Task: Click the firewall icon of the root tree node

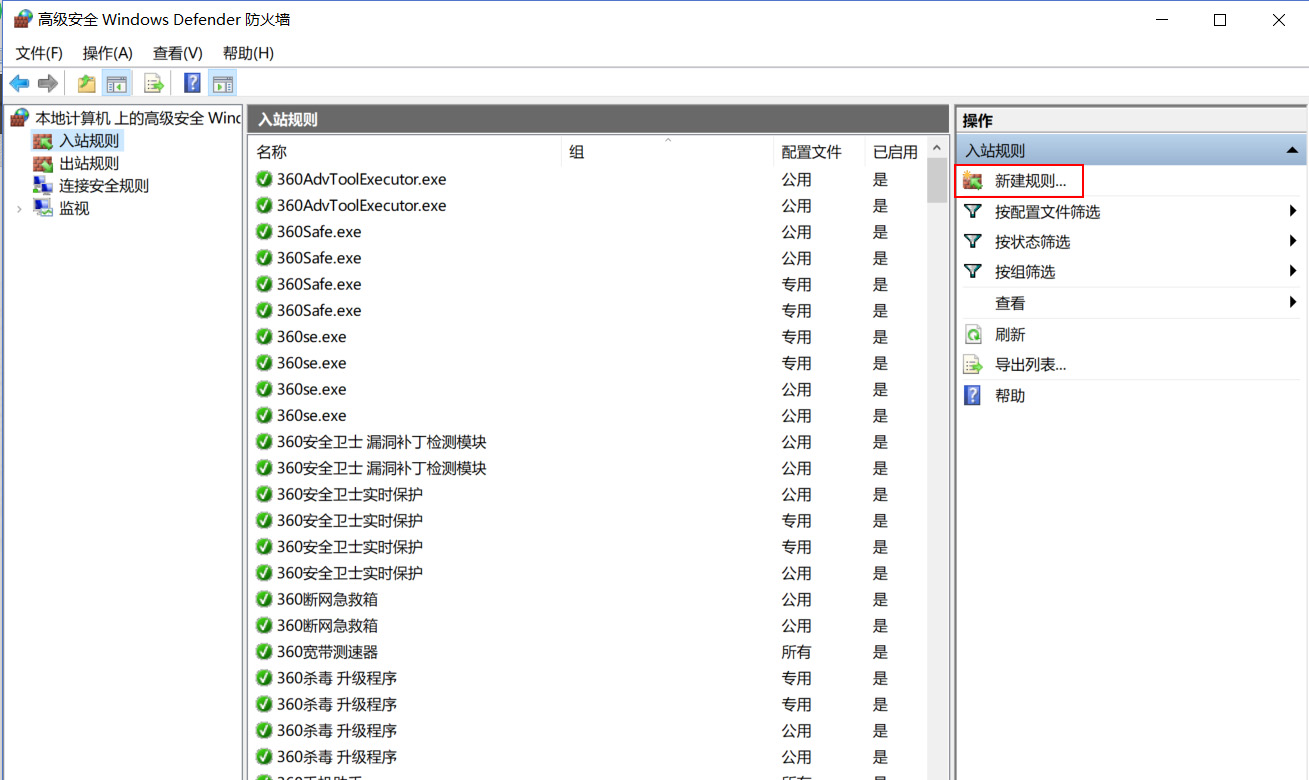Action: click(x=19, y=118)
